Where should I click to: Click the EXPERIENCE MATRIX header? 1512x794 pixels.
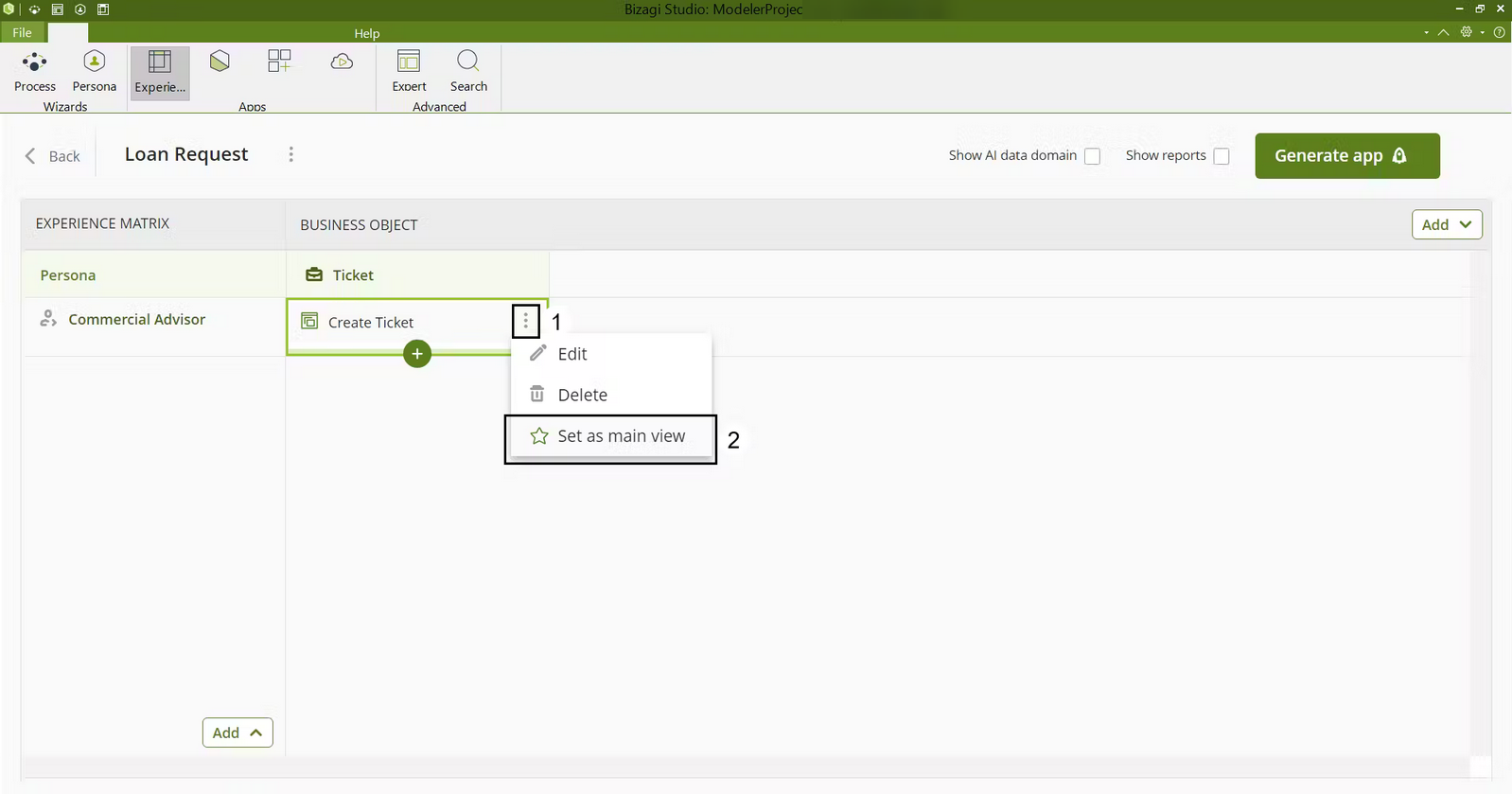(102, 223)
